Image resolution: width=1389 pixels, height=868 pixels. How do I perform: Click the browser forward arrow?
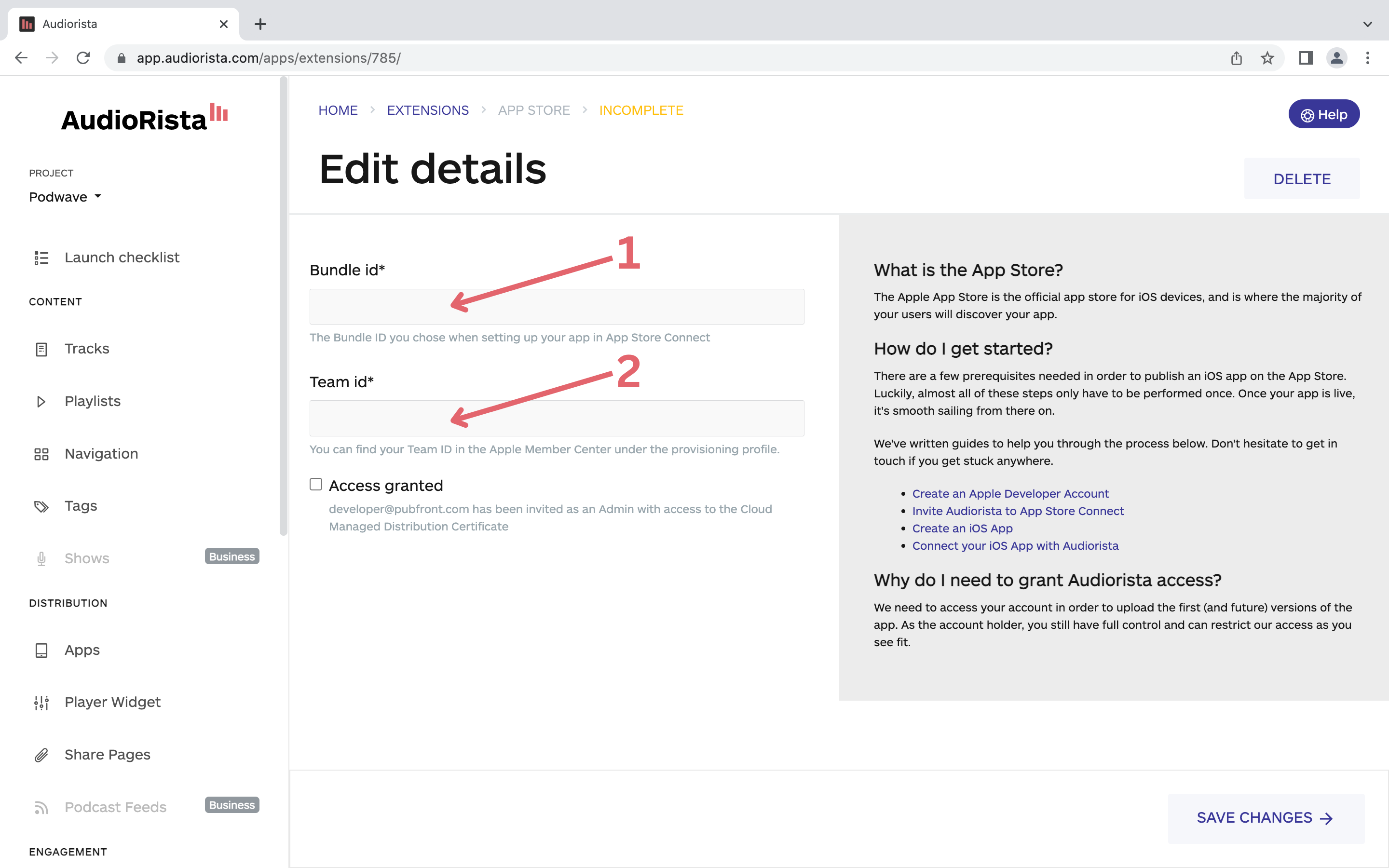point(52,58)
